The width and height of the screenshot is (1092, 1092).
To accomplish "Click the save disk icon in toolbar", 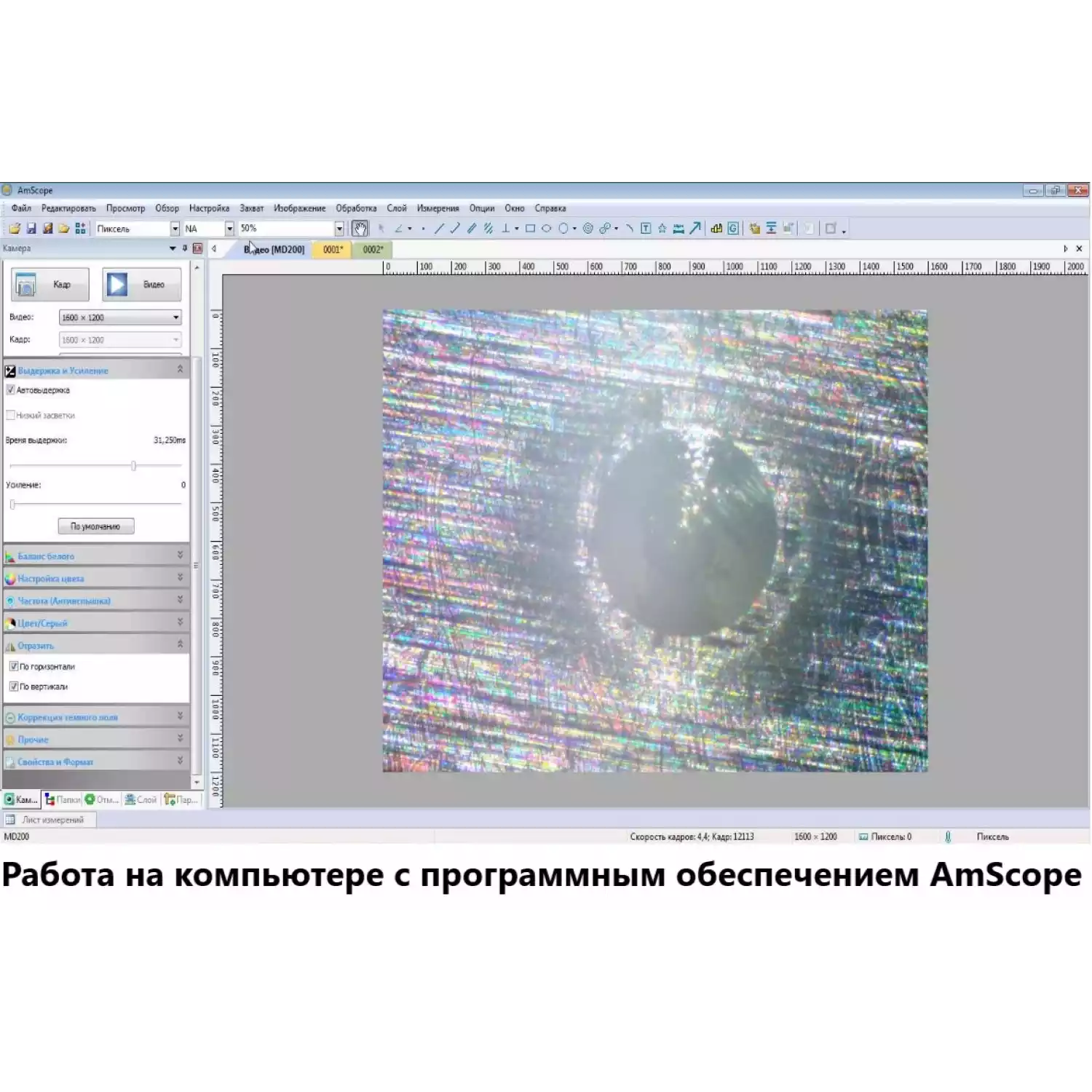I will coord(31,229).
